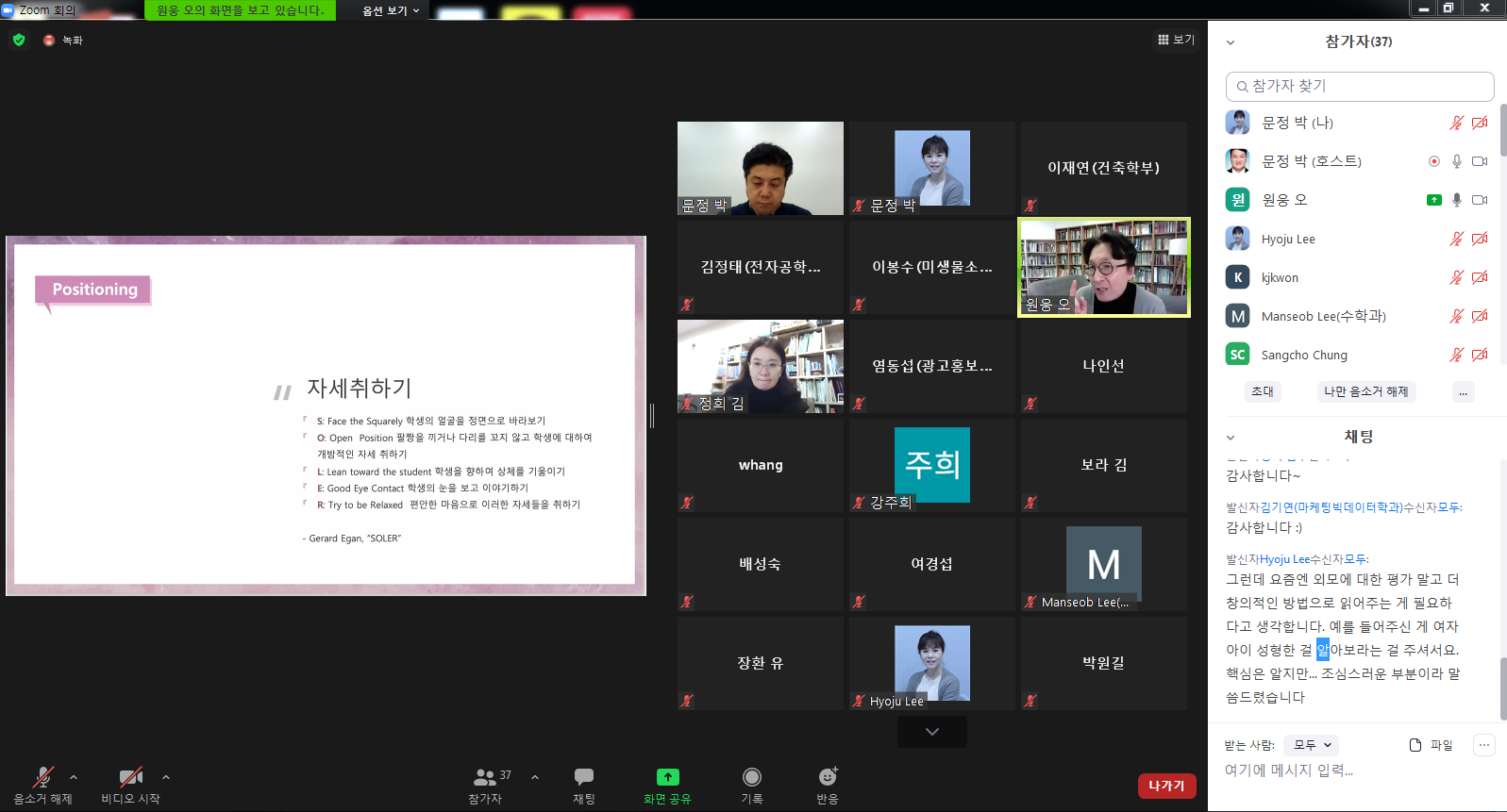The width and height of the screenshot is (1507, 812).
Task: Open the 채팅 chat icon
Action: coord(584,777)
